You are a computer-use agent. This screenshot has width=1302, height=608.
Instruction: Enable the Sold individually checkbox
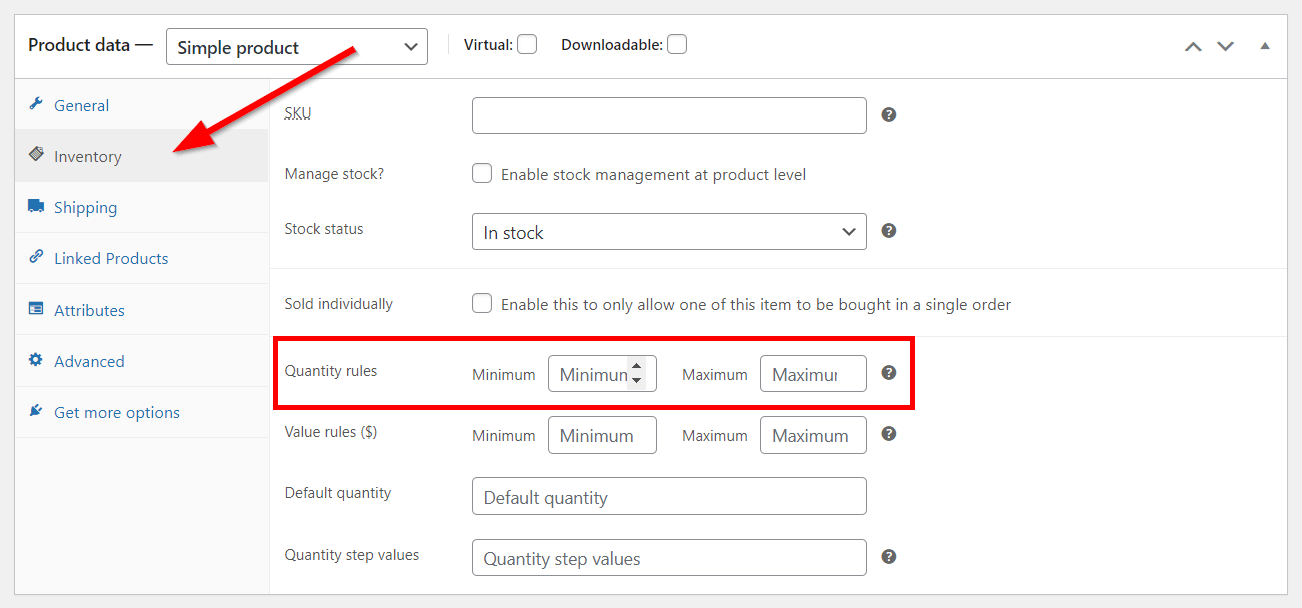(x=482, y=304)
